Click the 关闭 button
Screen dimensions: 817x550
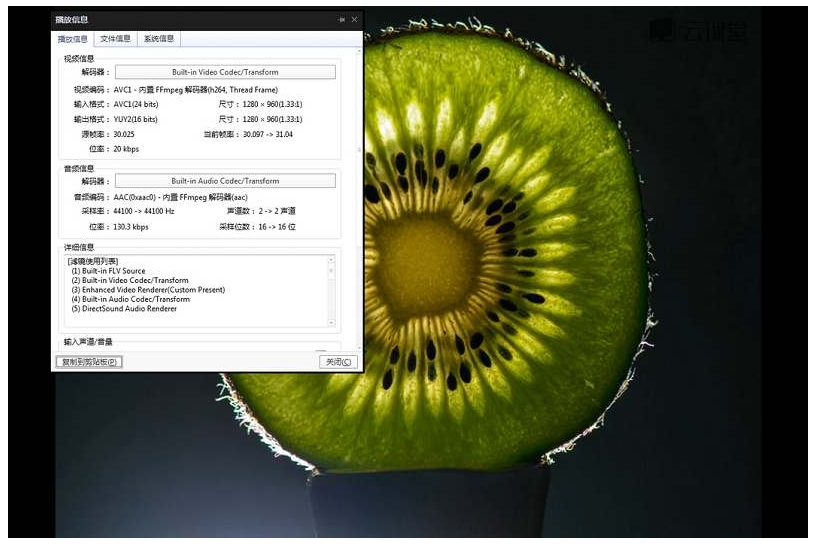point(338,362)
